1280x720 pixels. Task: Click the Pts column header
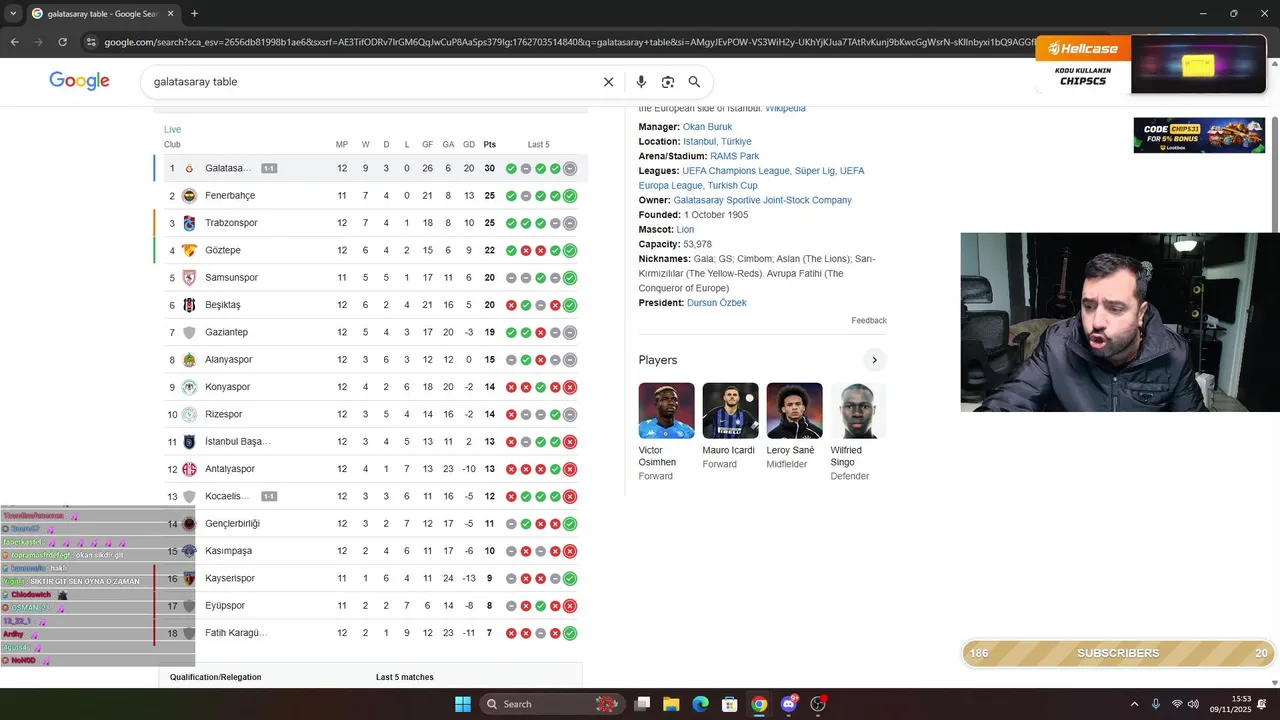click(490, 145)
